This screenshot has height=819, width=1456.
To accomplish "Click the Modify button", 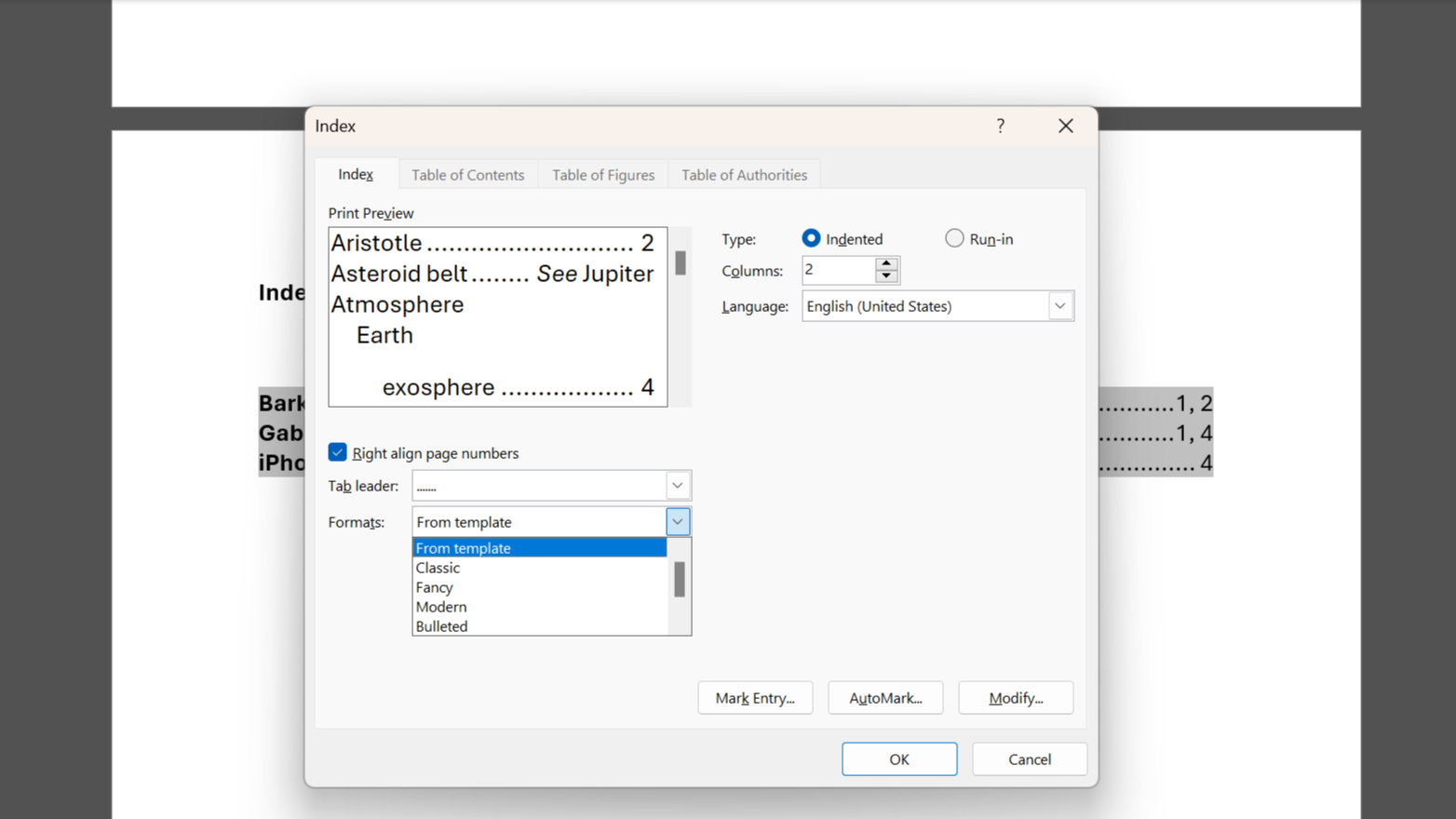I will 1016,698.
